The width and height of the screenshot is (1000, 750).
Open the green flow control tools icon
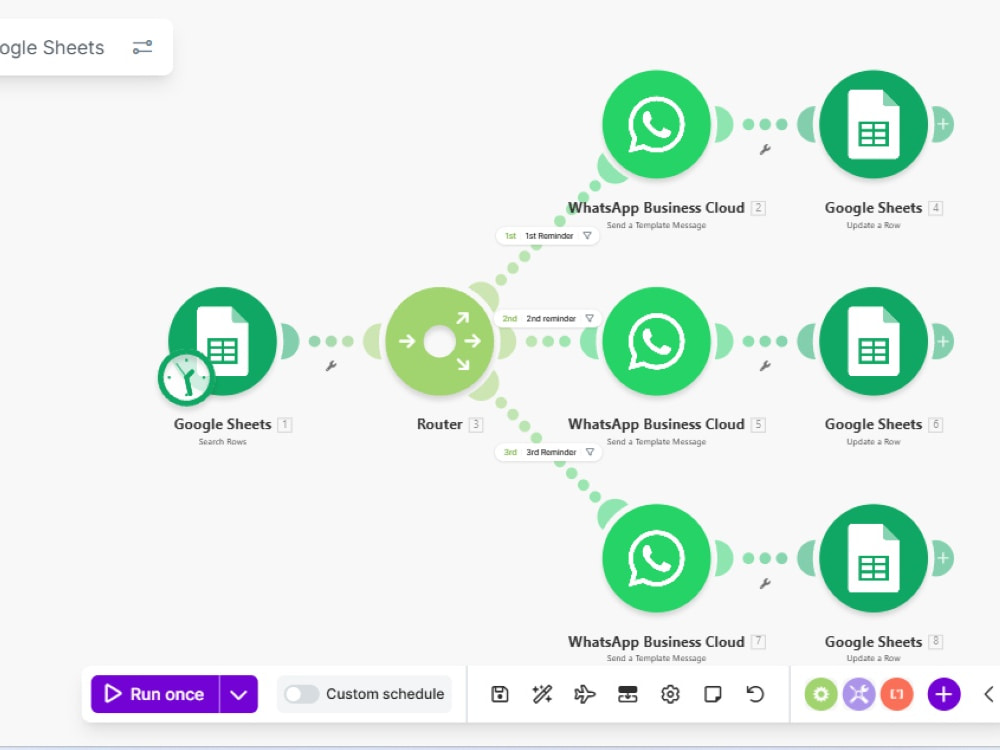821,694
